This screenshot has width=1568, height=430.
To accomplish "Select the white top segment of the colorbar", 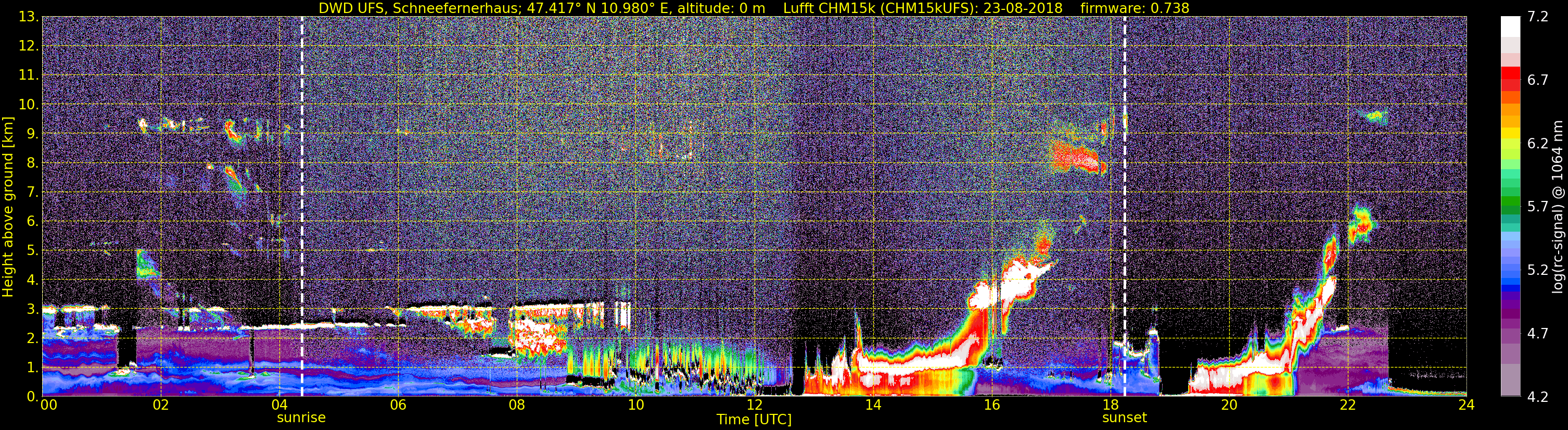I will 1510,27.
